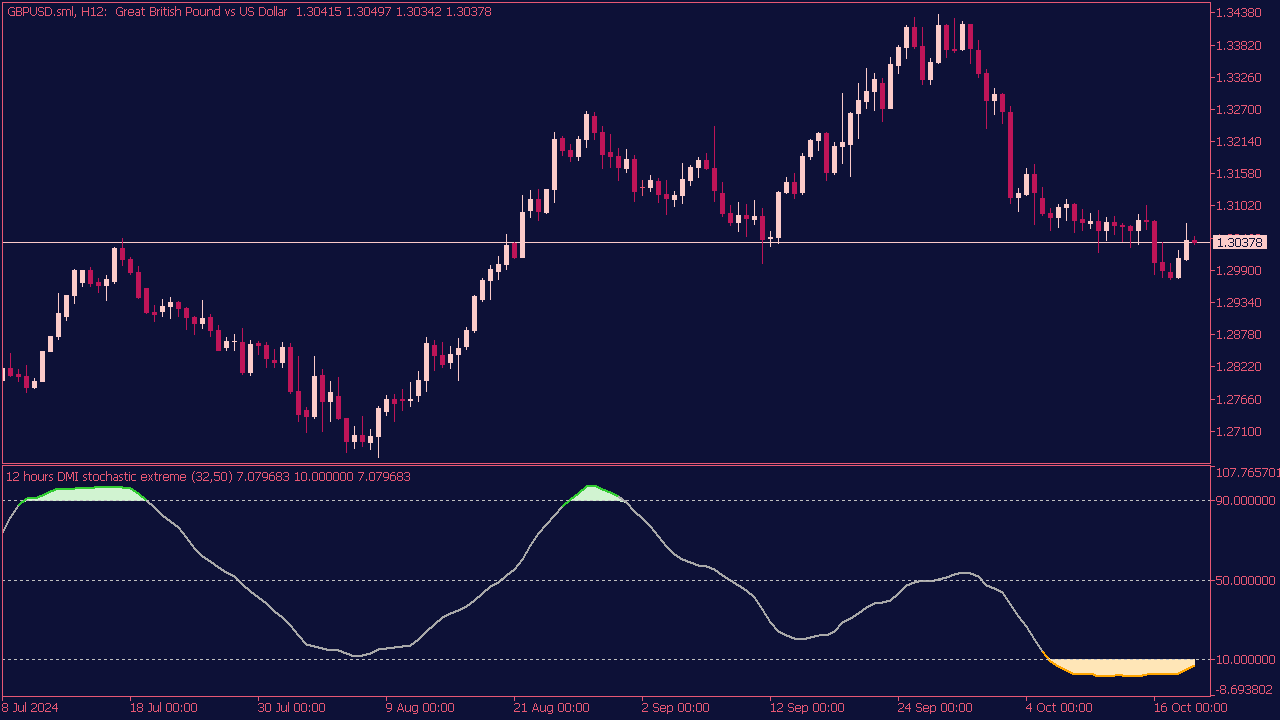Click the 9 Aug 00:00 date label
The width and height of the screenshot is (1280, 720).
[420, 708]
